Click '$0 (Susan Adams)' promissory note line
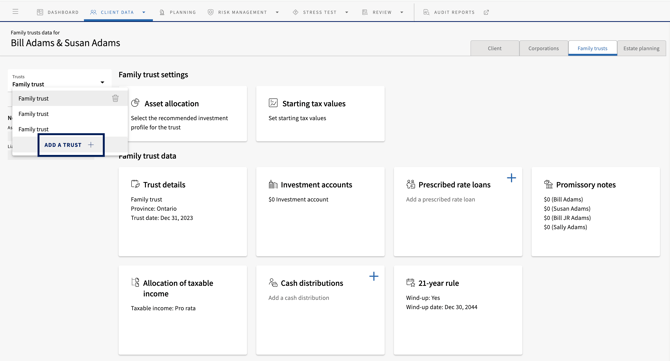This screenshot has height=361, width=670. click(x=567, y=208)
